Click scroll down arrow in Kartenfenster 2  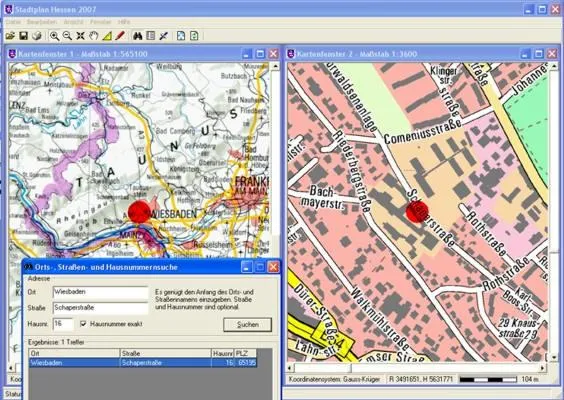click(x=554, y=358)
